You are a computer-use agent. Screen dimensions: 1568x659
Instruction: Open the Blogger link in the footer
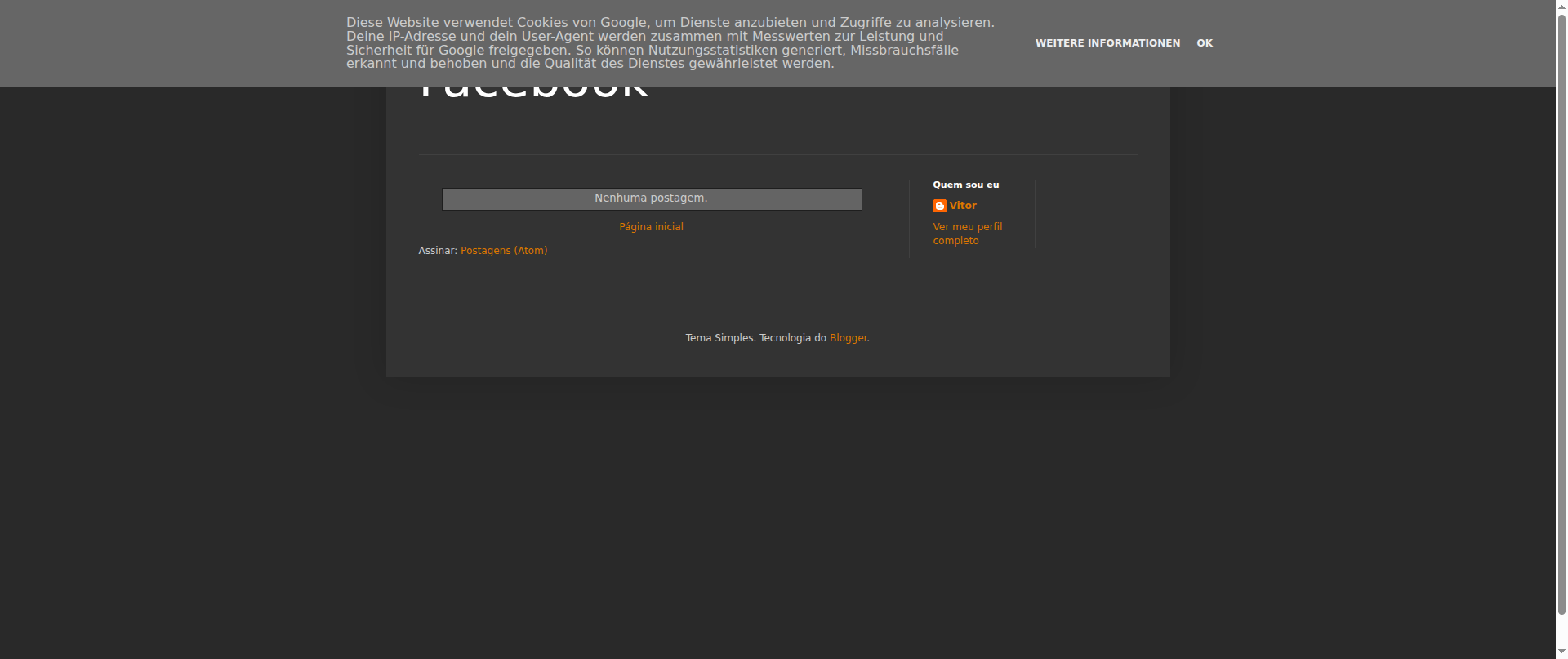pos(849,338)
